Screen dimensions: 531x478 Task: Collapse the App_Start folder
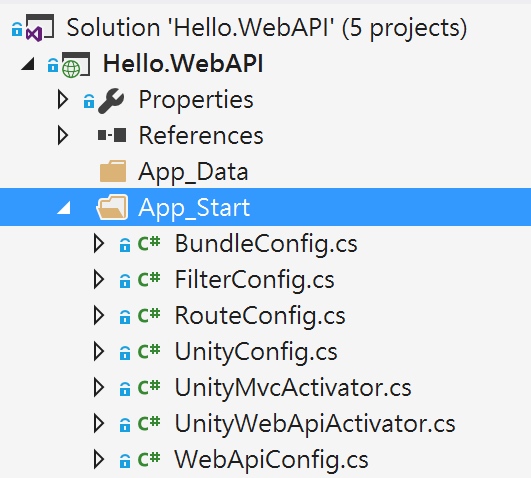click(x=64, y=208)
